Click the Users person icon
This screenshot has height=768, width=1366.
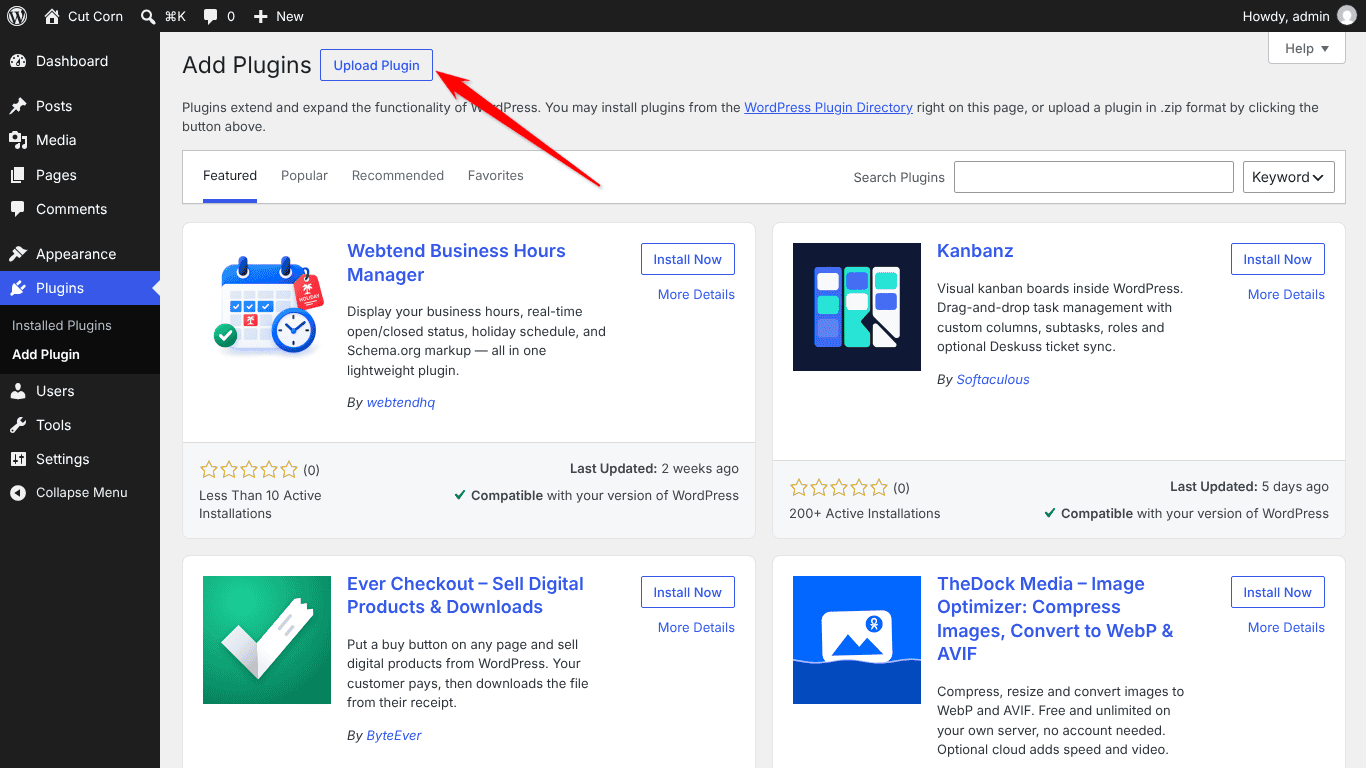pos(18,391)
